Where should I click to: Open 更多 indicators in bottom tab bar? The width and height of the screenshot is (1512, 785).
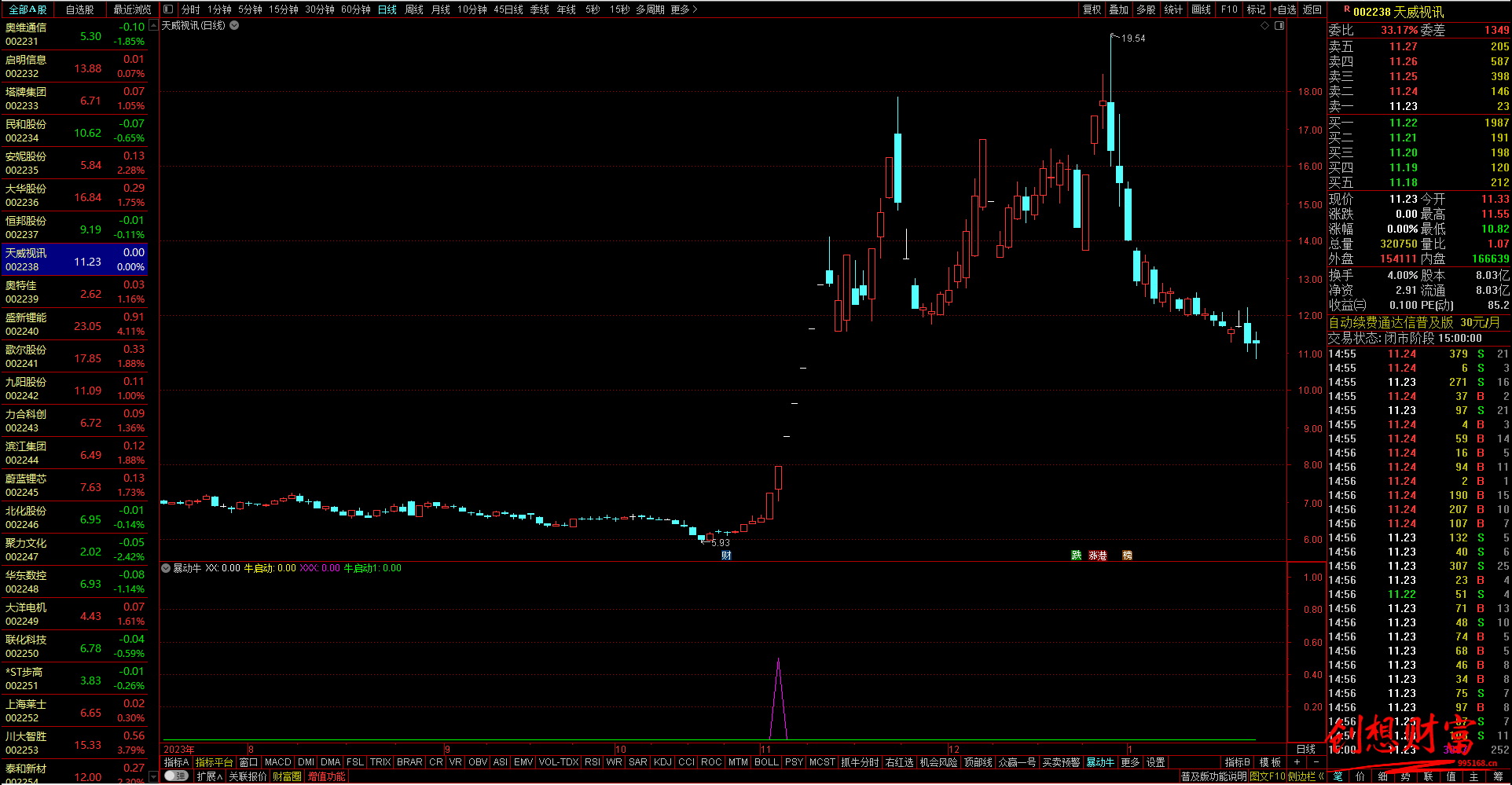point(1130,762)
